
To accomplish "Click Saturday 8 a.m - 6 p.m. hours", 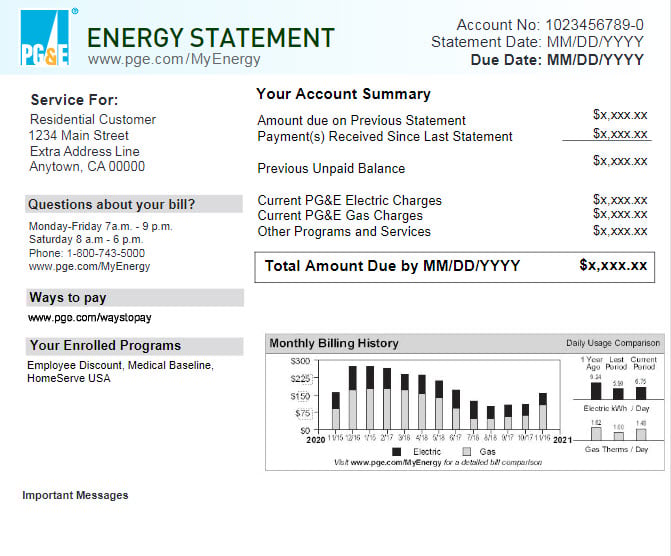I will coord(86,239).
